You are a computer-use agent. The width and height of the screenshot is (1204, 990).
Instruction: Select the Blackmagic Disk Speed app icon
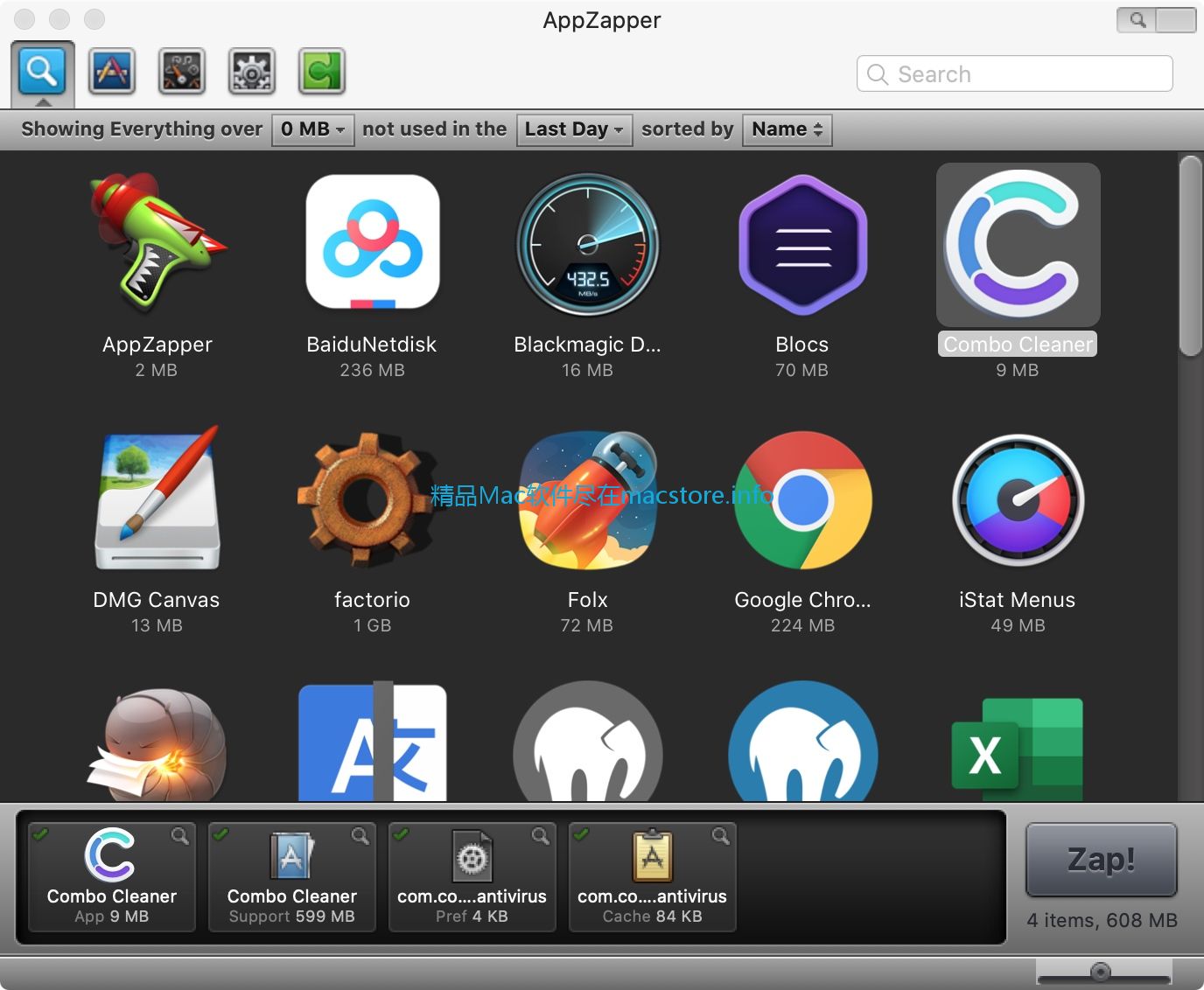(588, 244)
